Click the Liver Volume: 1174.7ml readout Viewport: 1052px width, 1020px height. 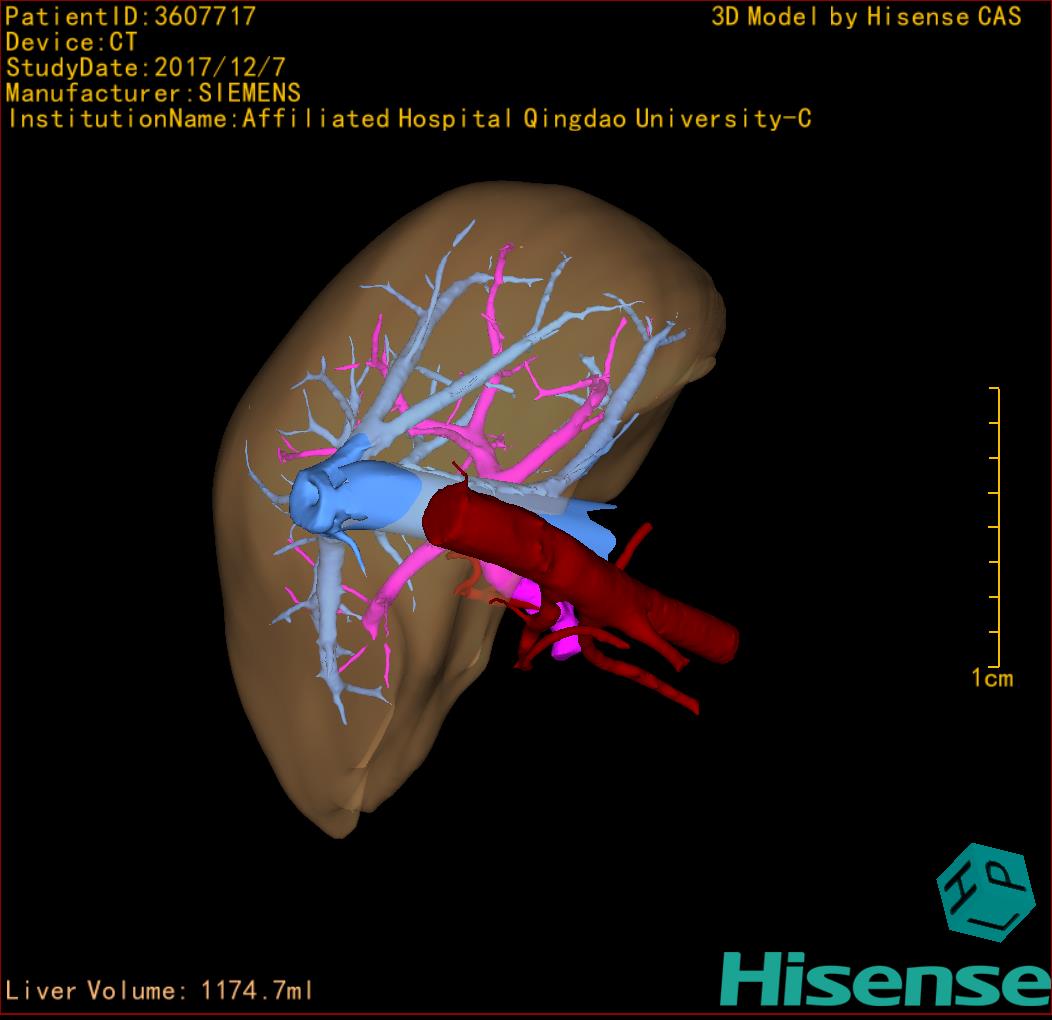pos(158,990)
